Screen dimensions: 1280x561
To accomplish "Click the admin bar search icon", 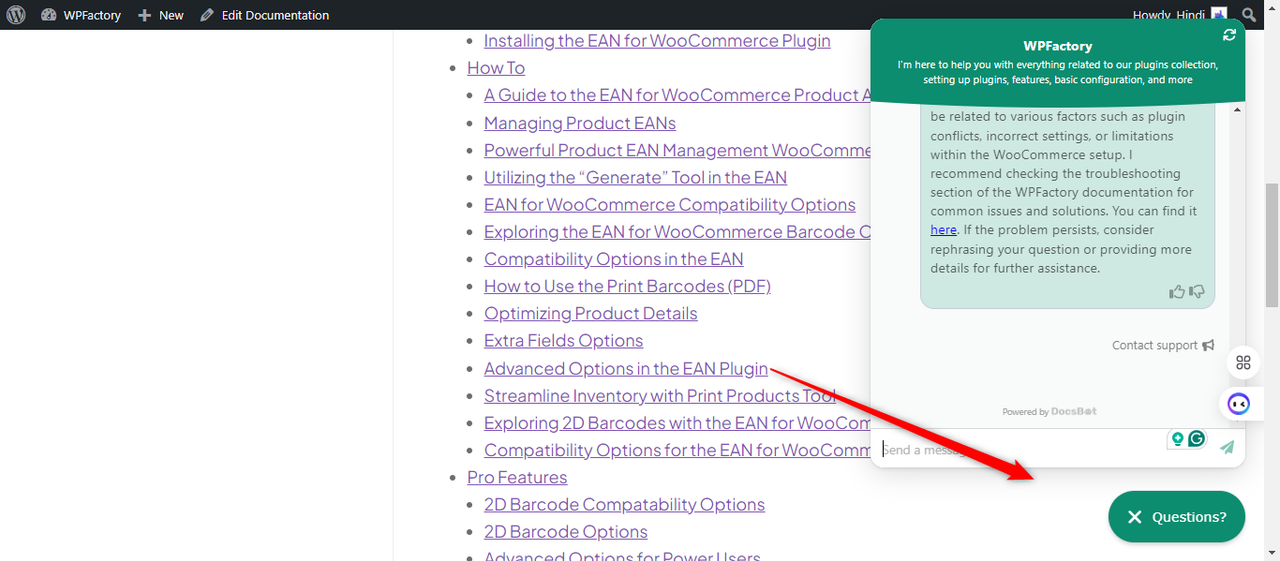I will pyautogui.click(x=1249, y=15).
